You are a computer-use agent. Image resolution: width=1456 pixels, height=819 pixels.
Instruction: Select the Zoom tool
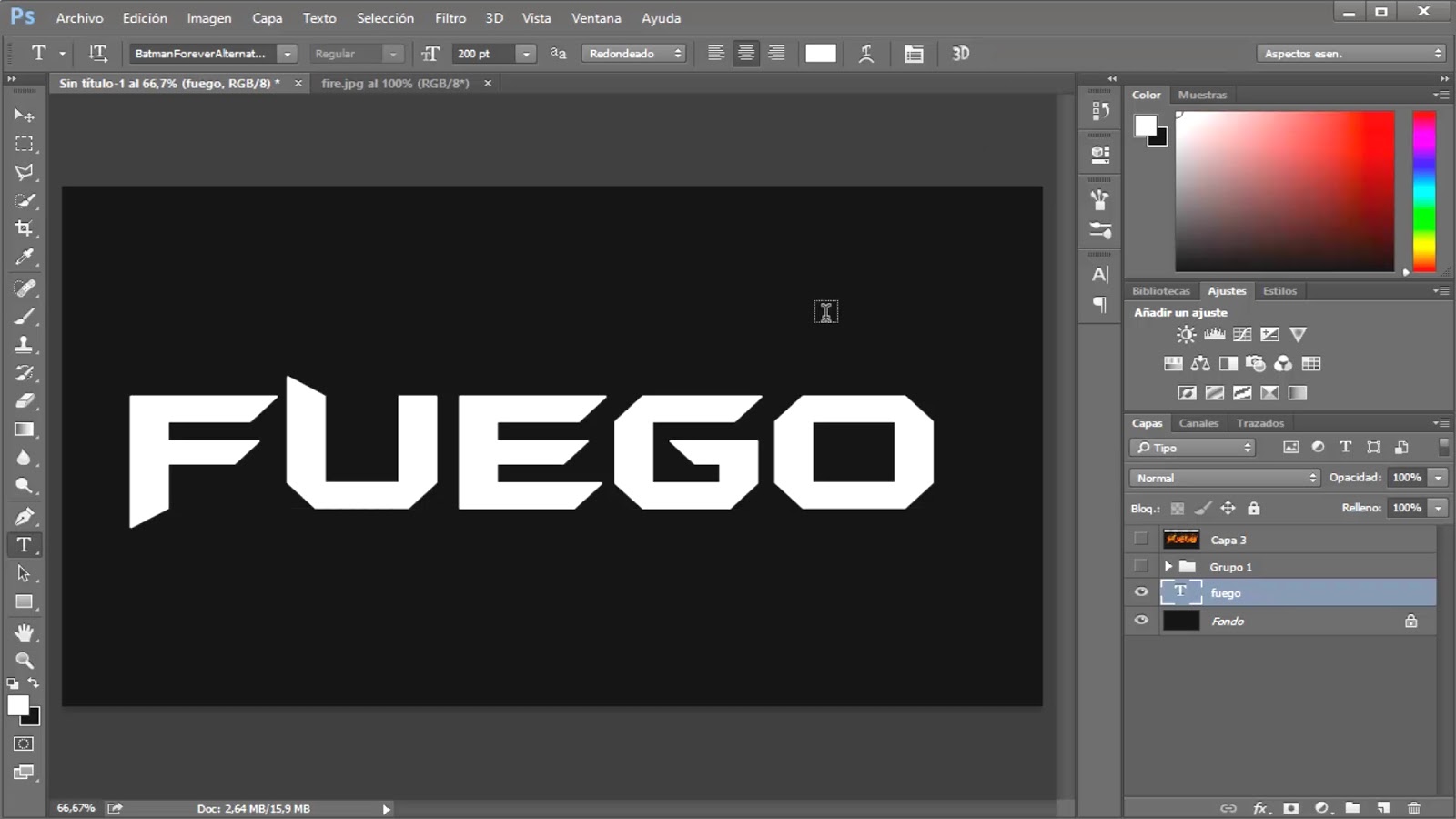[x=25, y=661]
